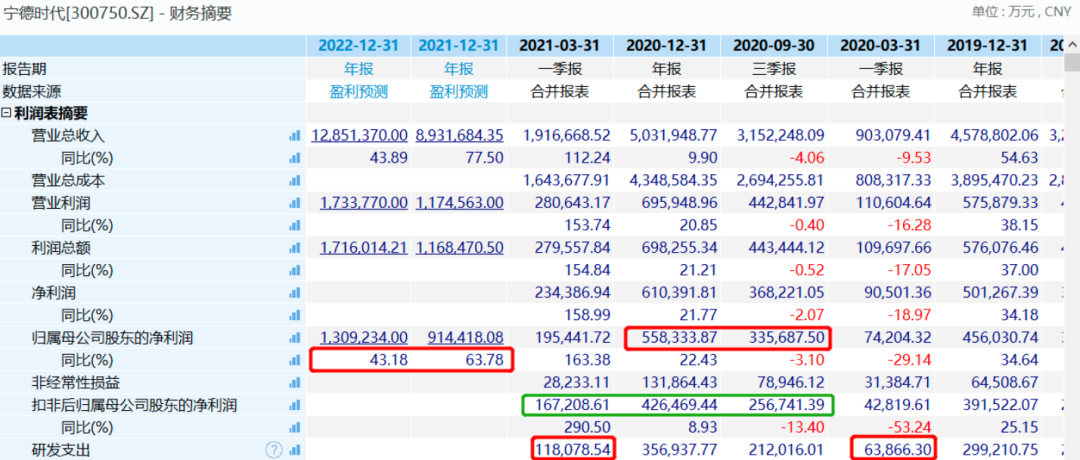Open chart icon for 扣非后归属母公司股东的净利润 row

click(295, 406)
